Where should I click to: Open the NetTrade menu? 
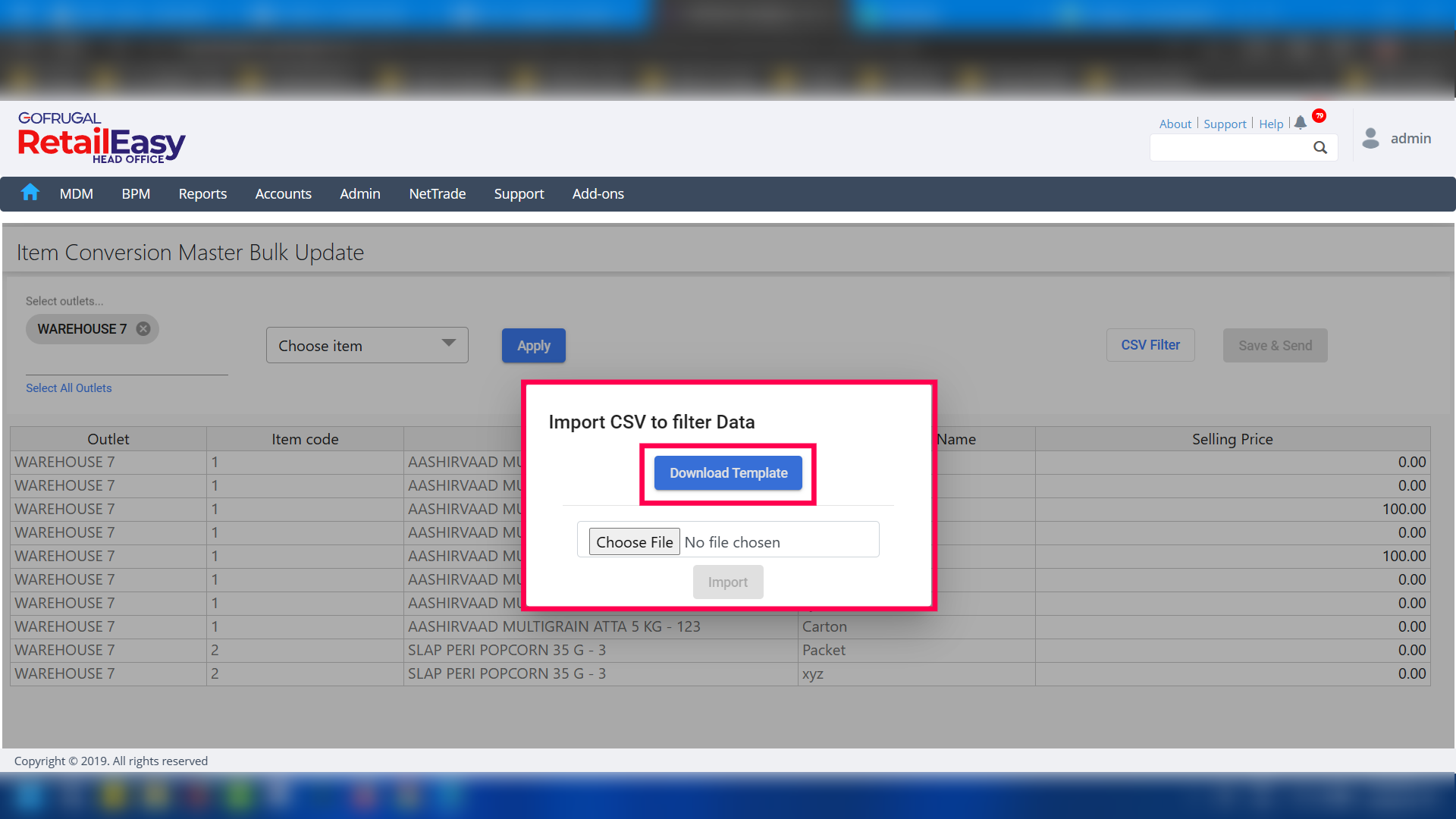437,194
